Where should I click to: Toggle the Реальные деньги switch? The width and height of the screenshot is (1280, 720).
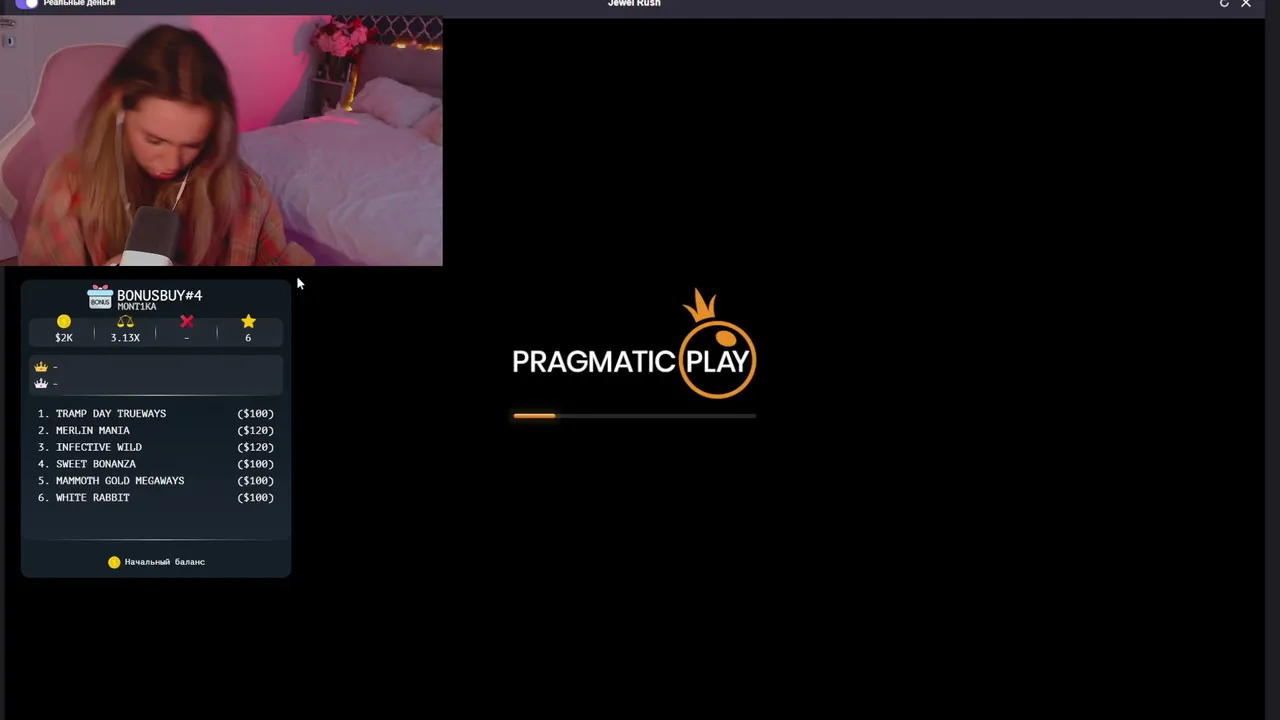coord(26,3)
